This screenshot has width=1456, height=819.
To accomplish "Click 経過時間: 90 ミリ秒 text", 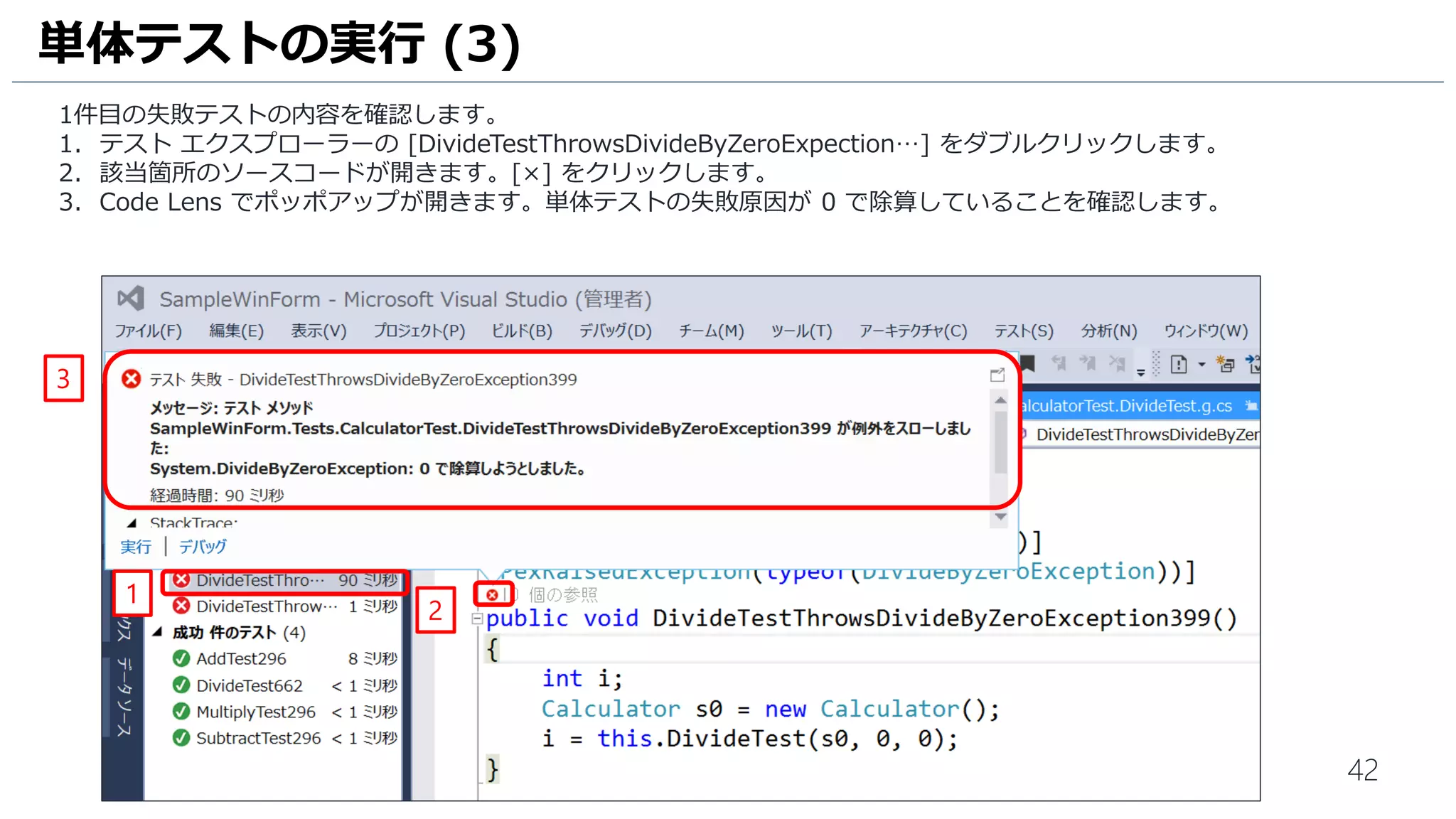I will click(x=217, y=496).
